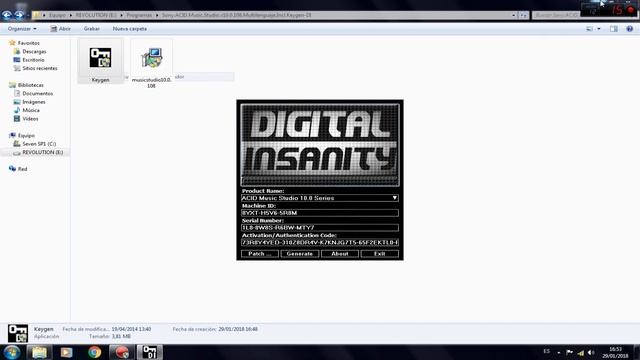Open Google Chrome from the taskbar

coord(94,352)
